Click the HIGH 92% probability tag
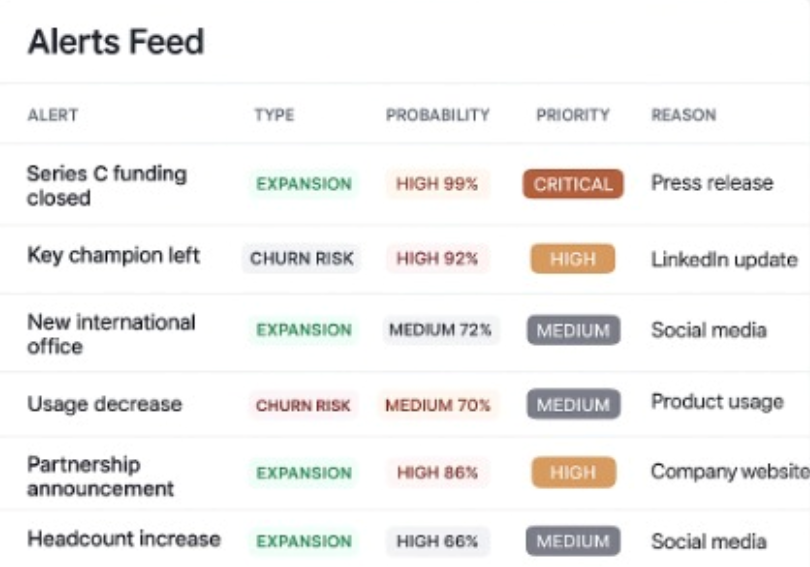The height and width of the screenshot is (567, 810). [x=437, y=259]
